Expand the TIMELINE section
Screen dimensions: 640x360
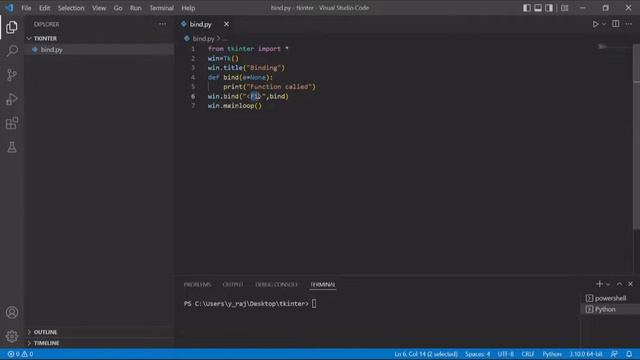pyautogui.click(x=100, y=343)
